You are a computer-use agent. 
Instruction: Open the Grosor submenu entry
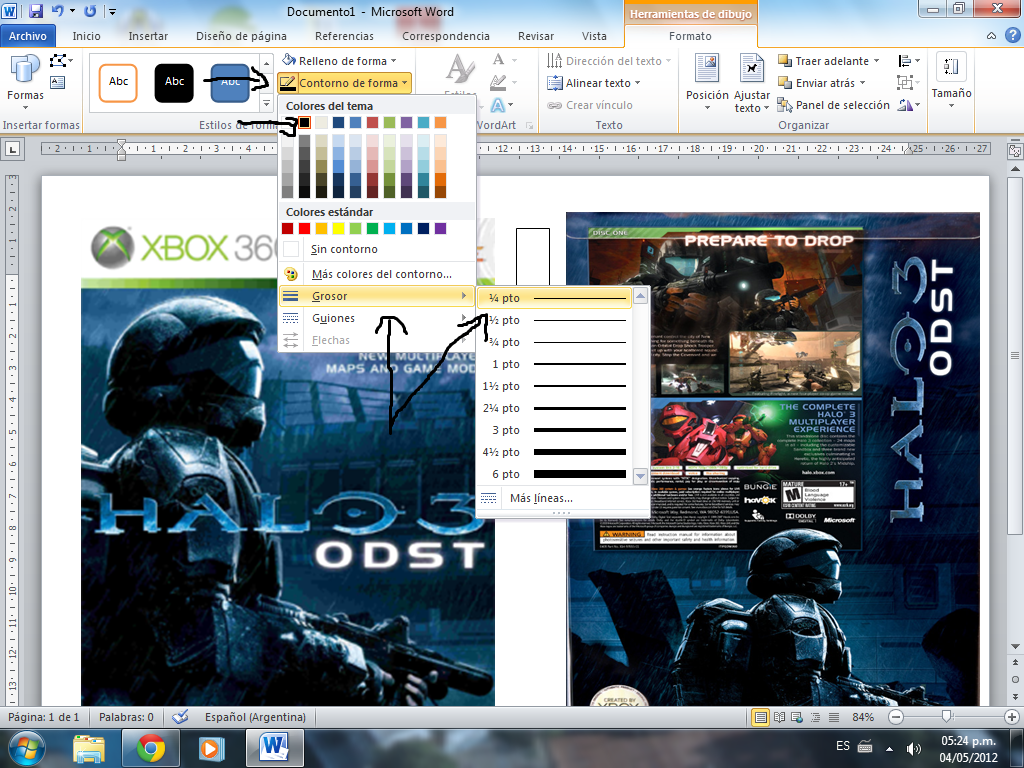[377, 296]
